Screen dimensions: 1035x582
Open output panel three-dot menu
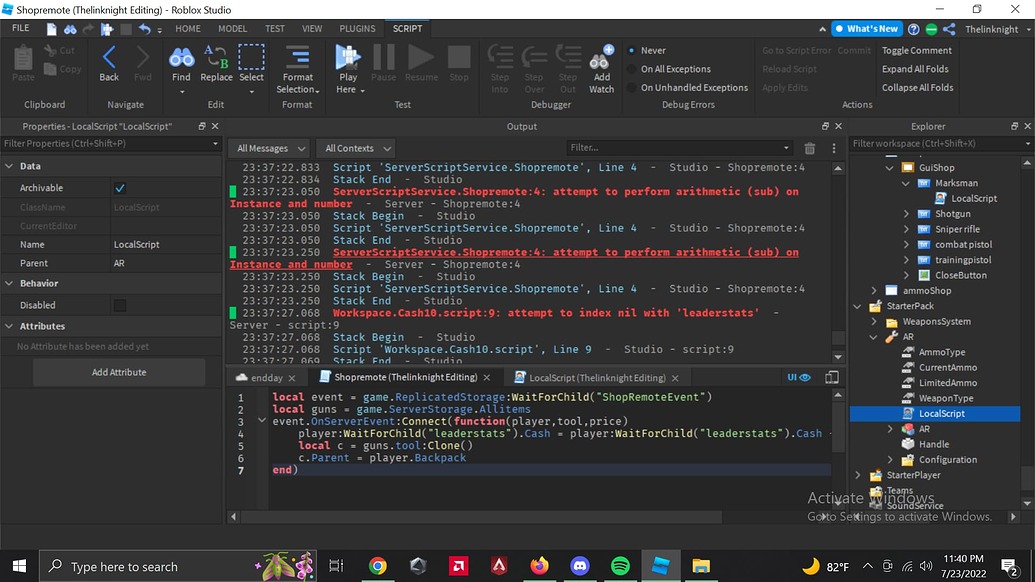tap(834, 148)
